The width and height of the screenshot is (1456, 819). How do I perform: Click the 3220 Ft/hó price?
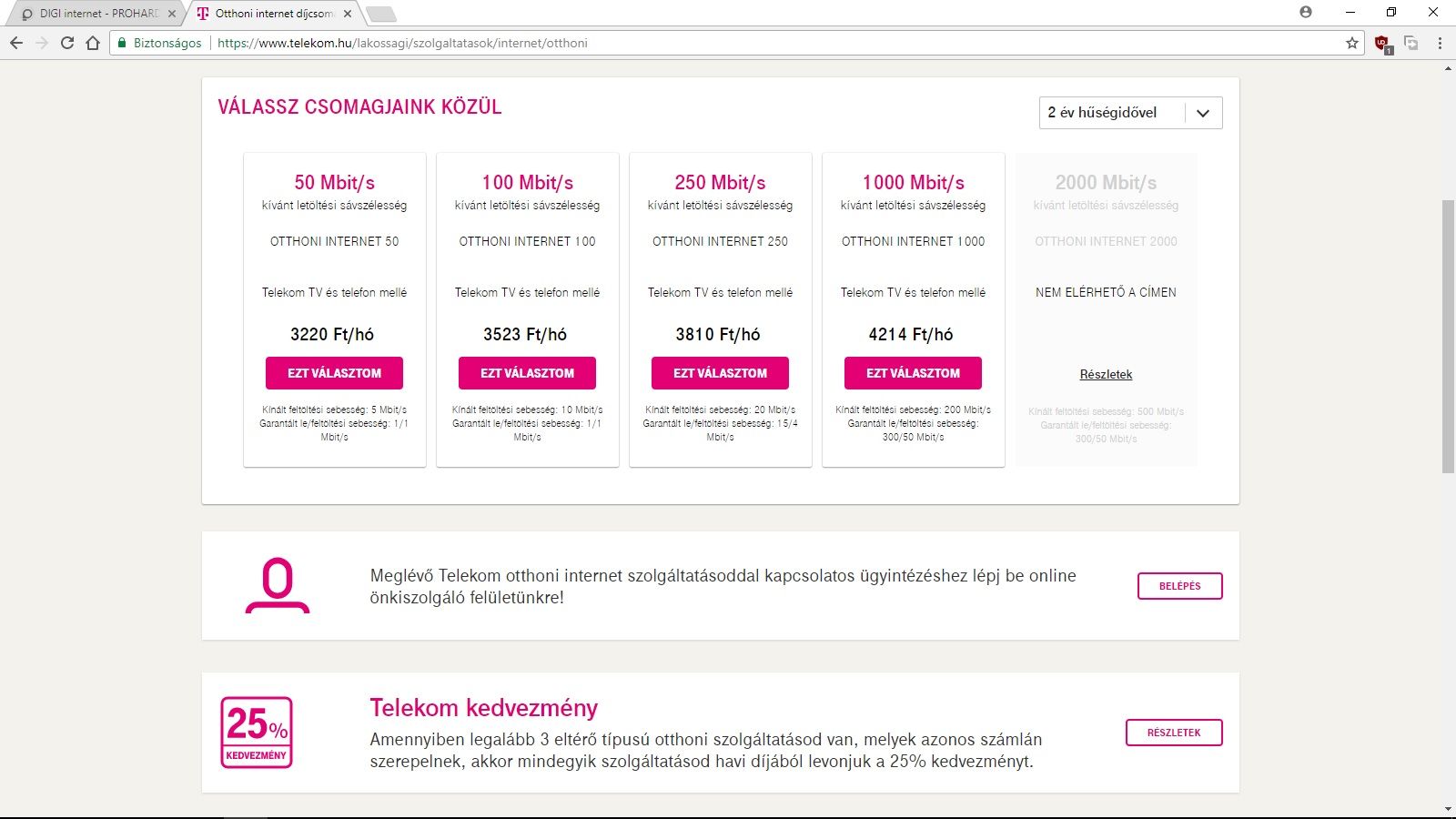332,334
